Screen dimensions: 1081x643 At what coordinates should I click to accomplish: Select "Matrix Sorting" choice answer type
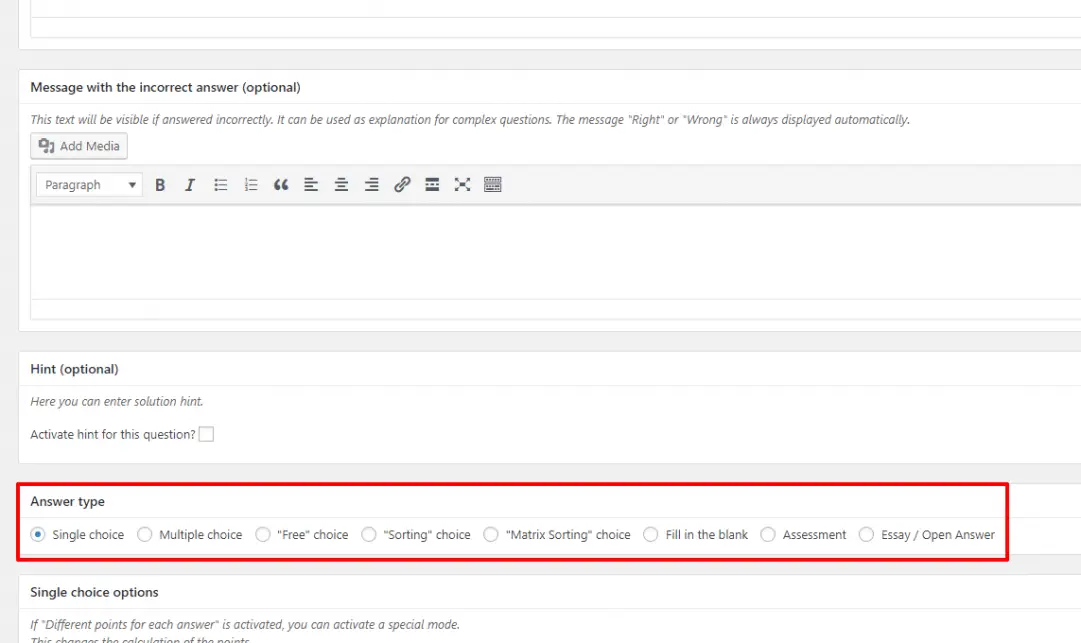[x=491, y=534]
